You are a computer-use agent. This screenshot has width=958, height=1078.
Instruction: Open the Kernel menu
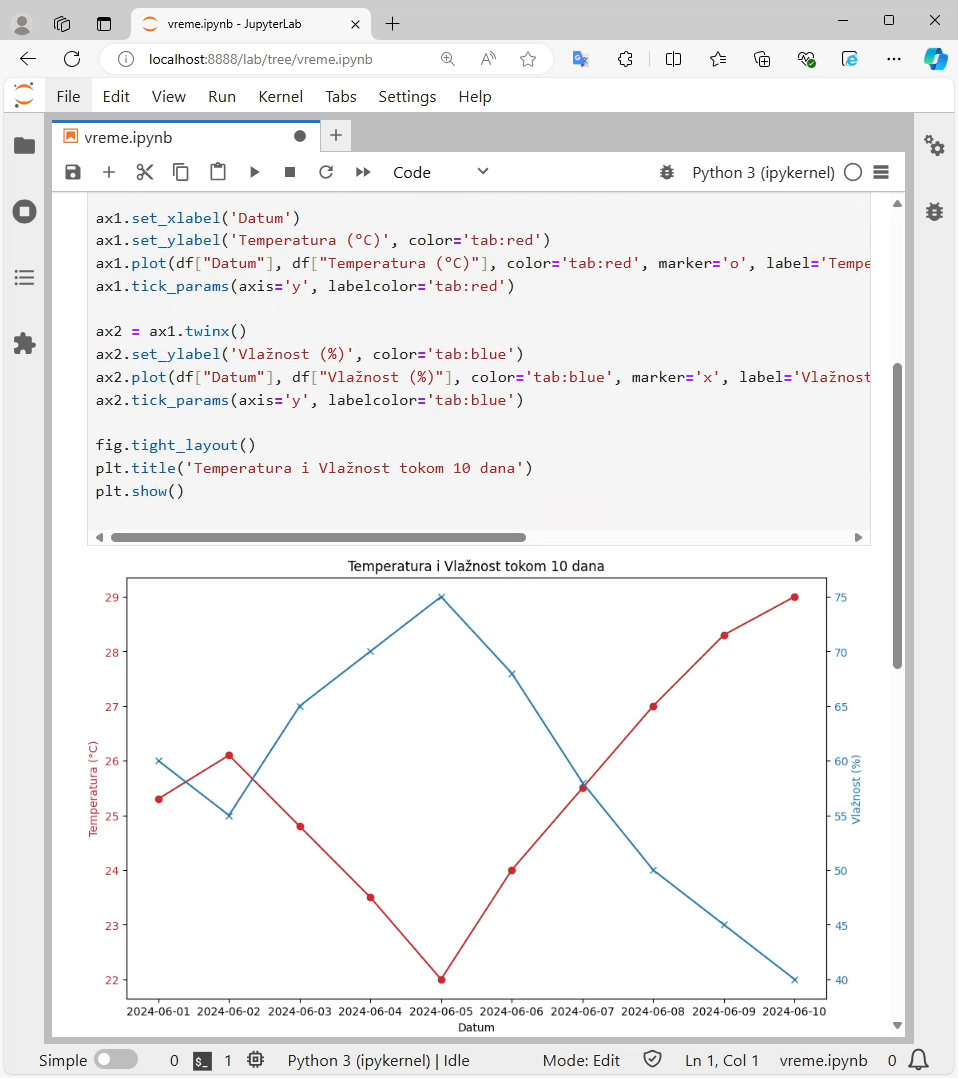281,97
